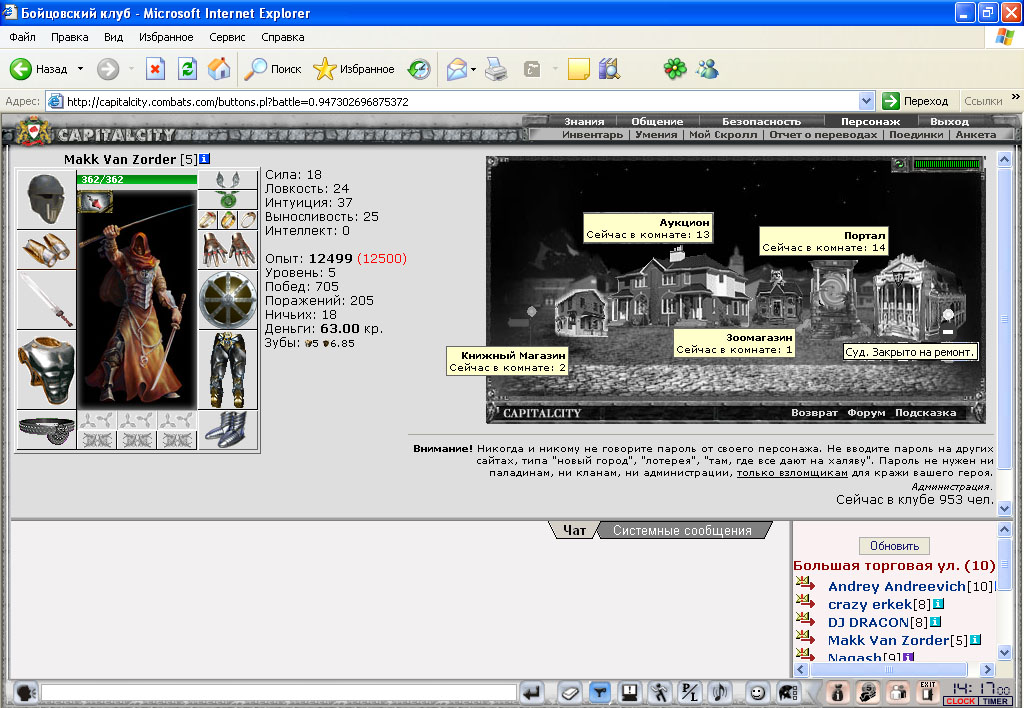Open the Избранное favorites pane
1024x708 pixels.
[x=353, y=69]
